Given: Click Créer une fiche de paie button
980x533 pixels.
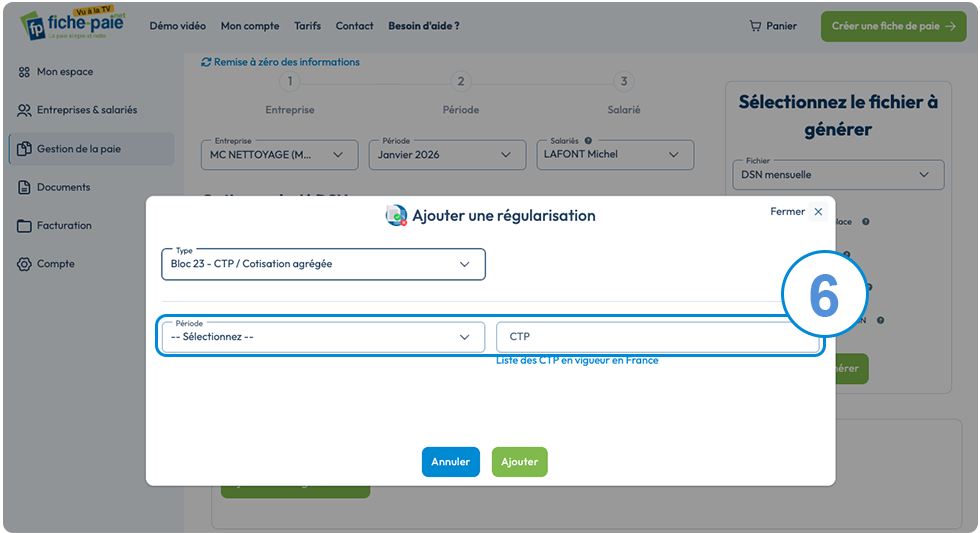Looking at the screenshot, I should [x=894, y=26].
